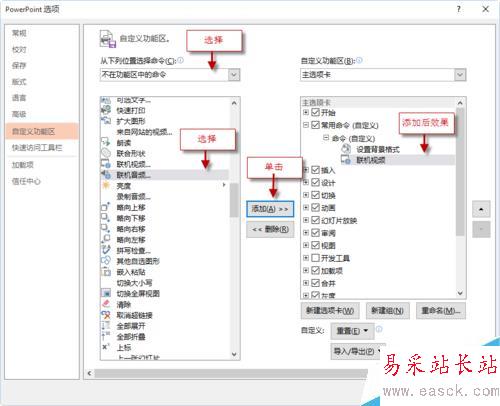Select the 略向上移 nudge icon
This screenshot has width=500, height=406.
(x=106, y=207)
